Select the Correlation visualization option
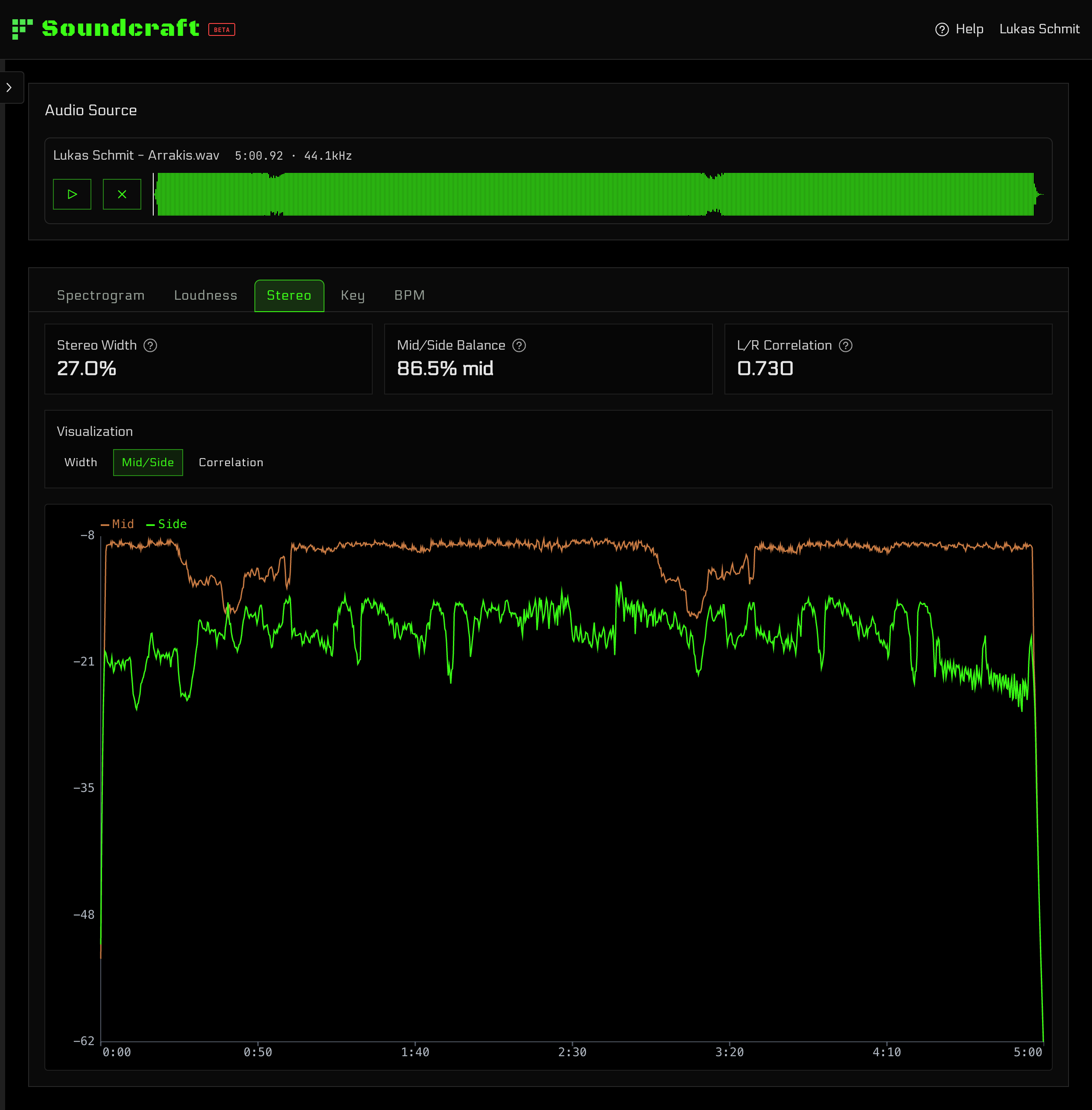This screenshot has width=1092, height=1110. click(x=231, y=462)
